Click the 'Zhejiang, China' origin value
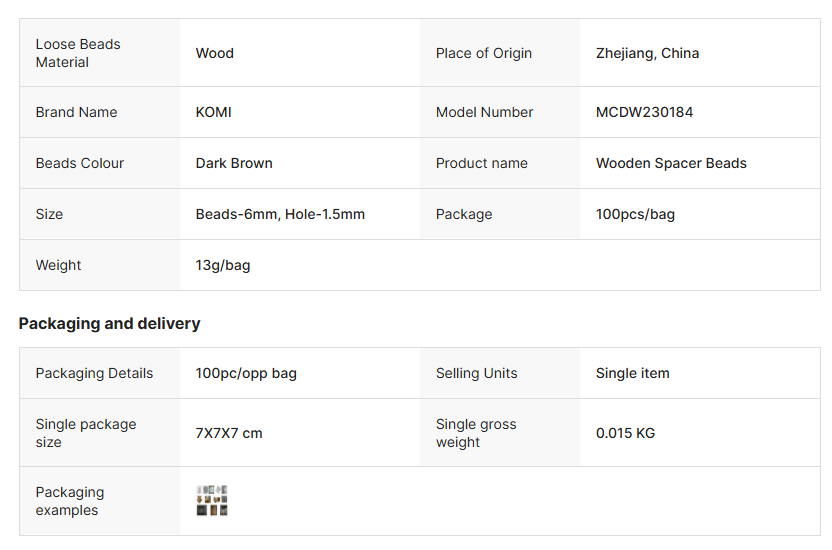This screenshot has height=550, width=832. coord(647,53)
